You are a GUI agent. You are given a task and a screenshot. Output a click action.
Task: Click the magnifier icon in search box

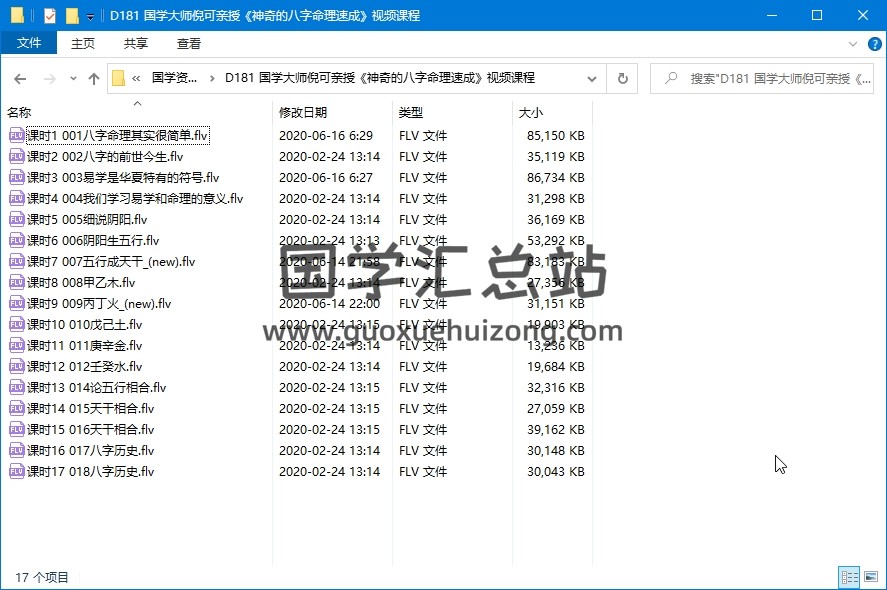671,78
